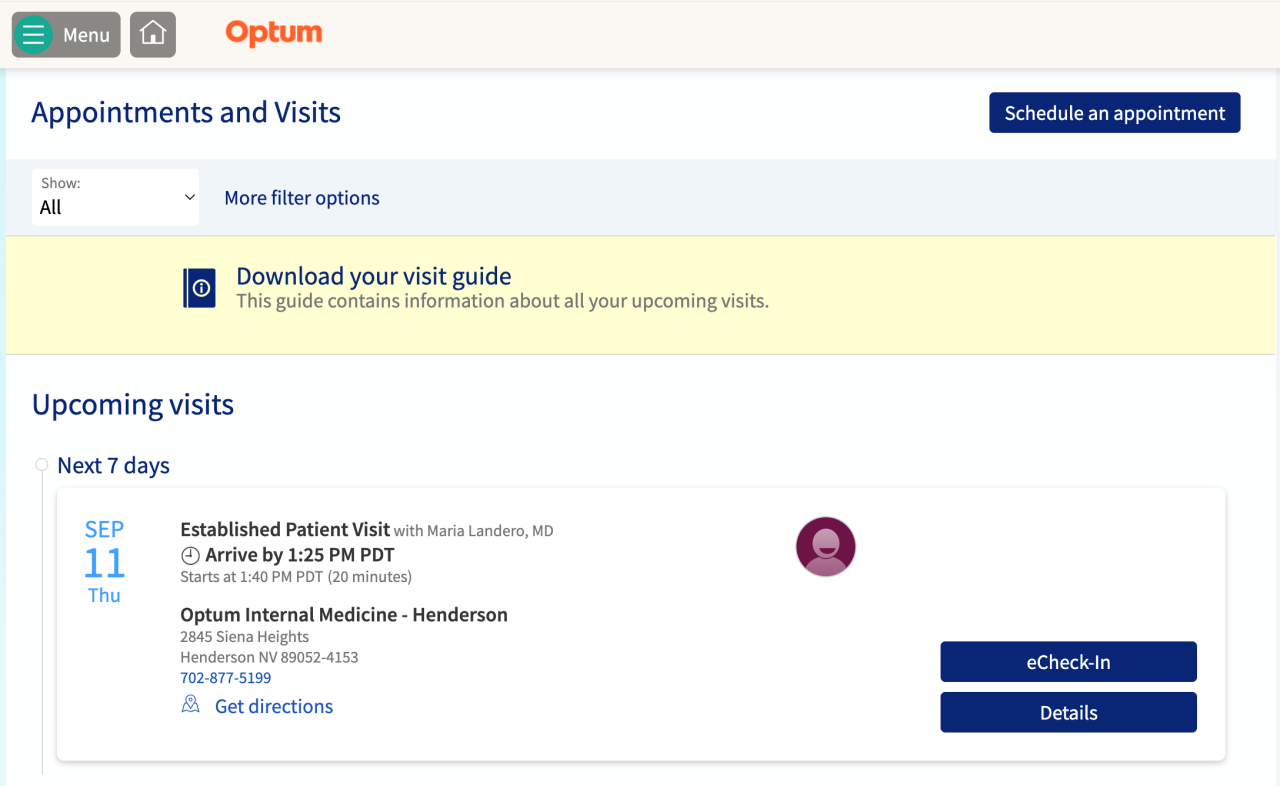
Task: Click the map pin directions icon
Action: click(190, 706)
